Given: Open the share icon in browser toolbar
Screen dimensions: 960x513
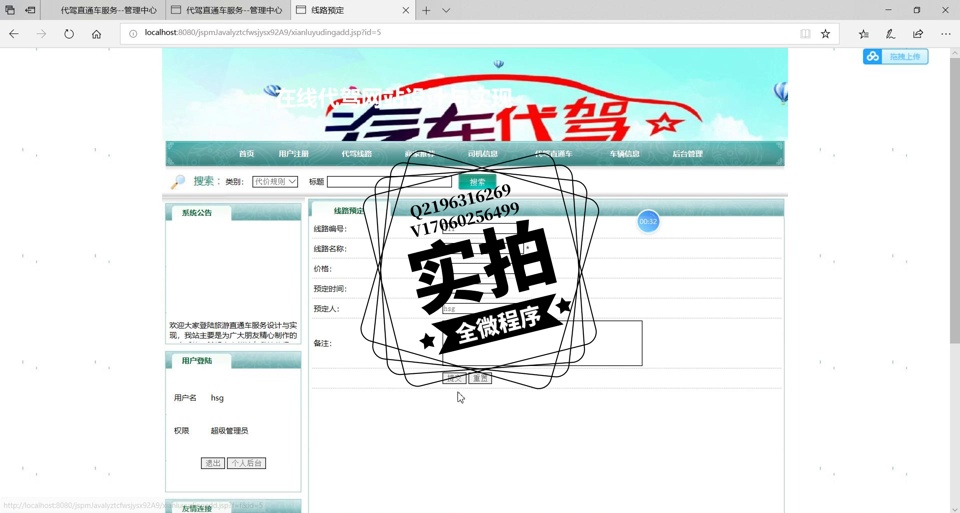Looking at the screenshot, I should (917, 33).
